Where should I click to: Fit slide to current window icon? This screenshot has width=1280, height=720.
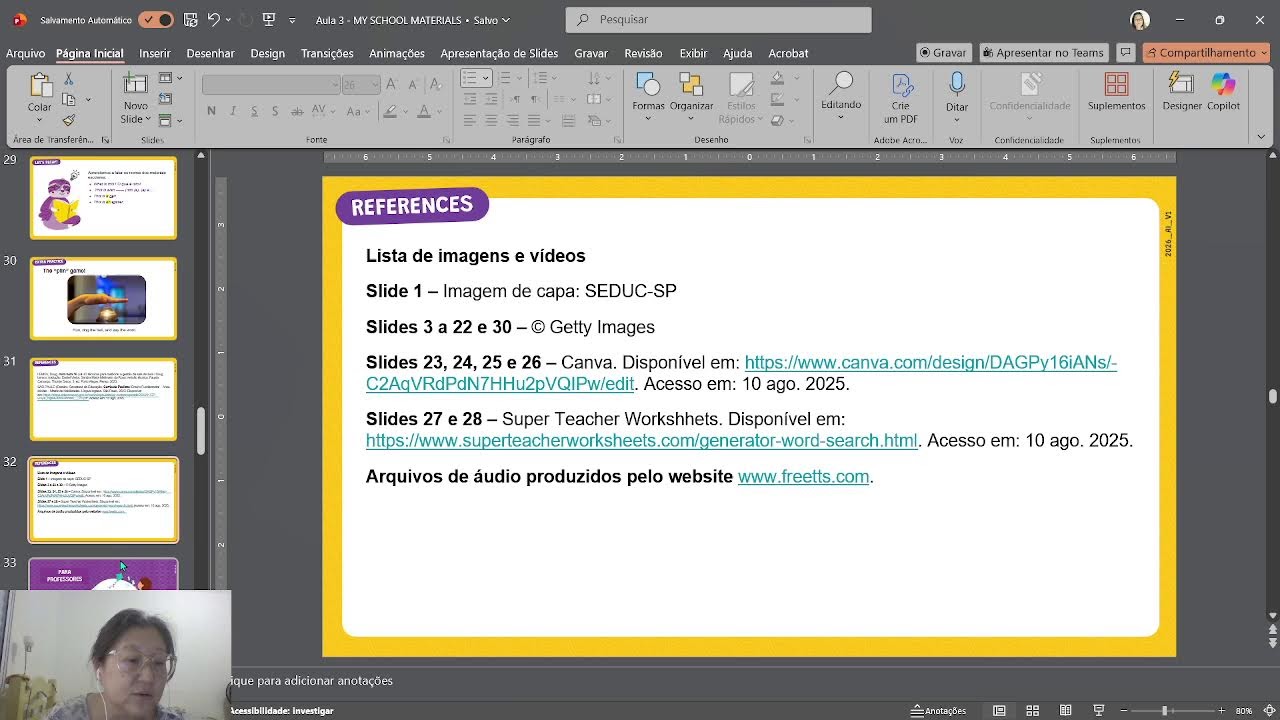(x=1269, y=711)
